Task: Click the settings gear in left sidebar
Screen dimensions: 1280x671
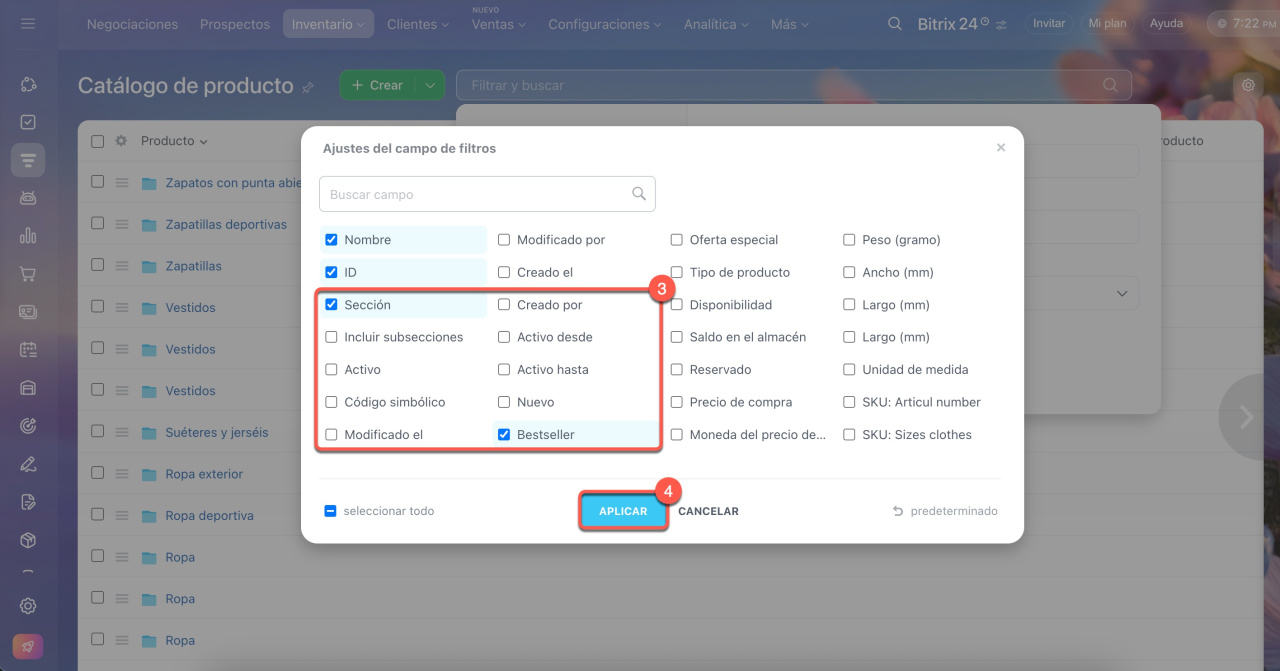Action: pyautogui.click(x=28, y=606)
